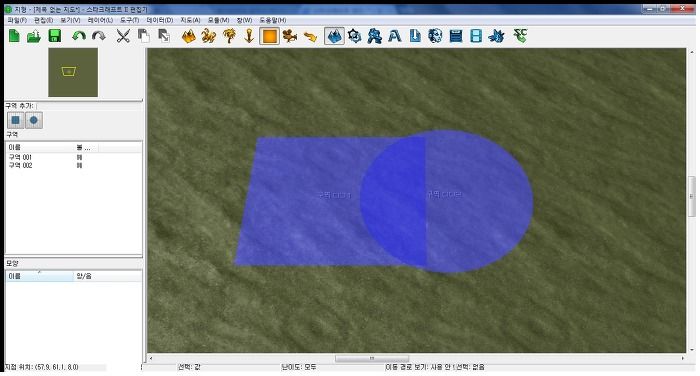
Task: Switch to the orange Terrain layer icon
Action: [188, 36]
